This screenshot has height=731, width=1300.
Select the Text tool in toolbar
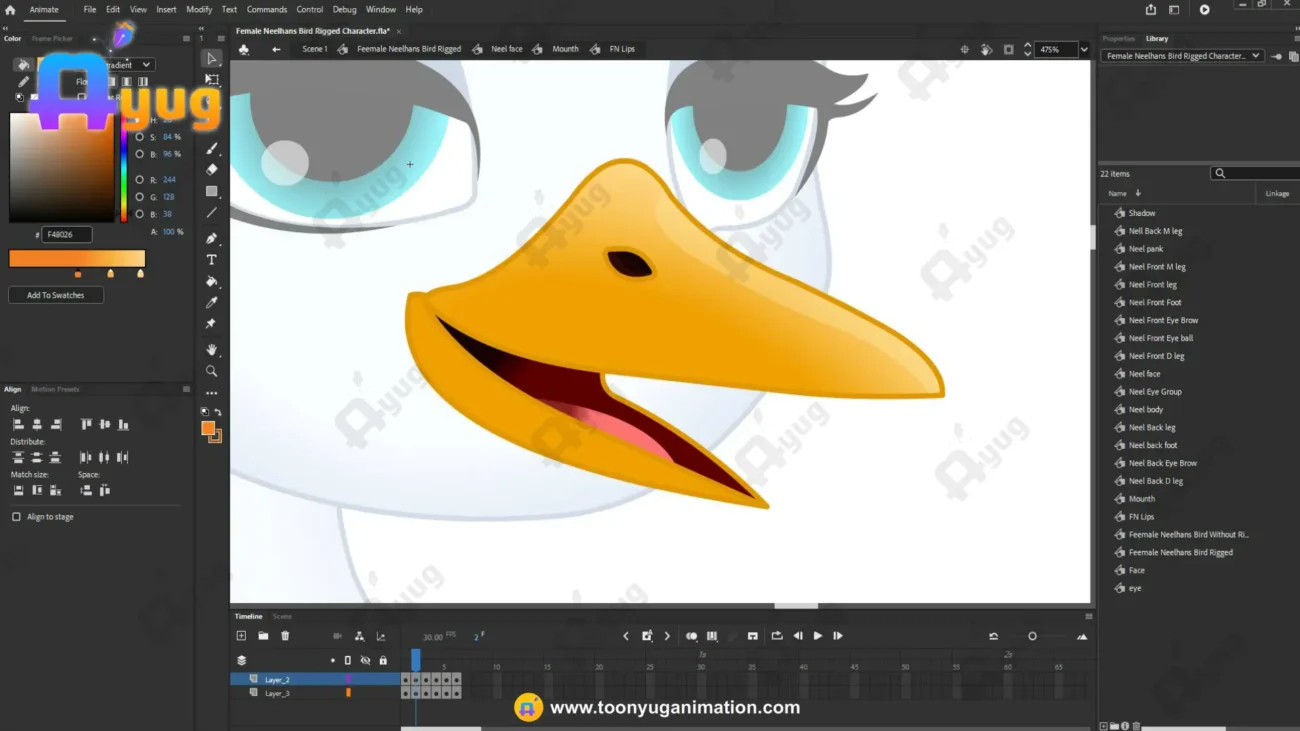(211, 260)
